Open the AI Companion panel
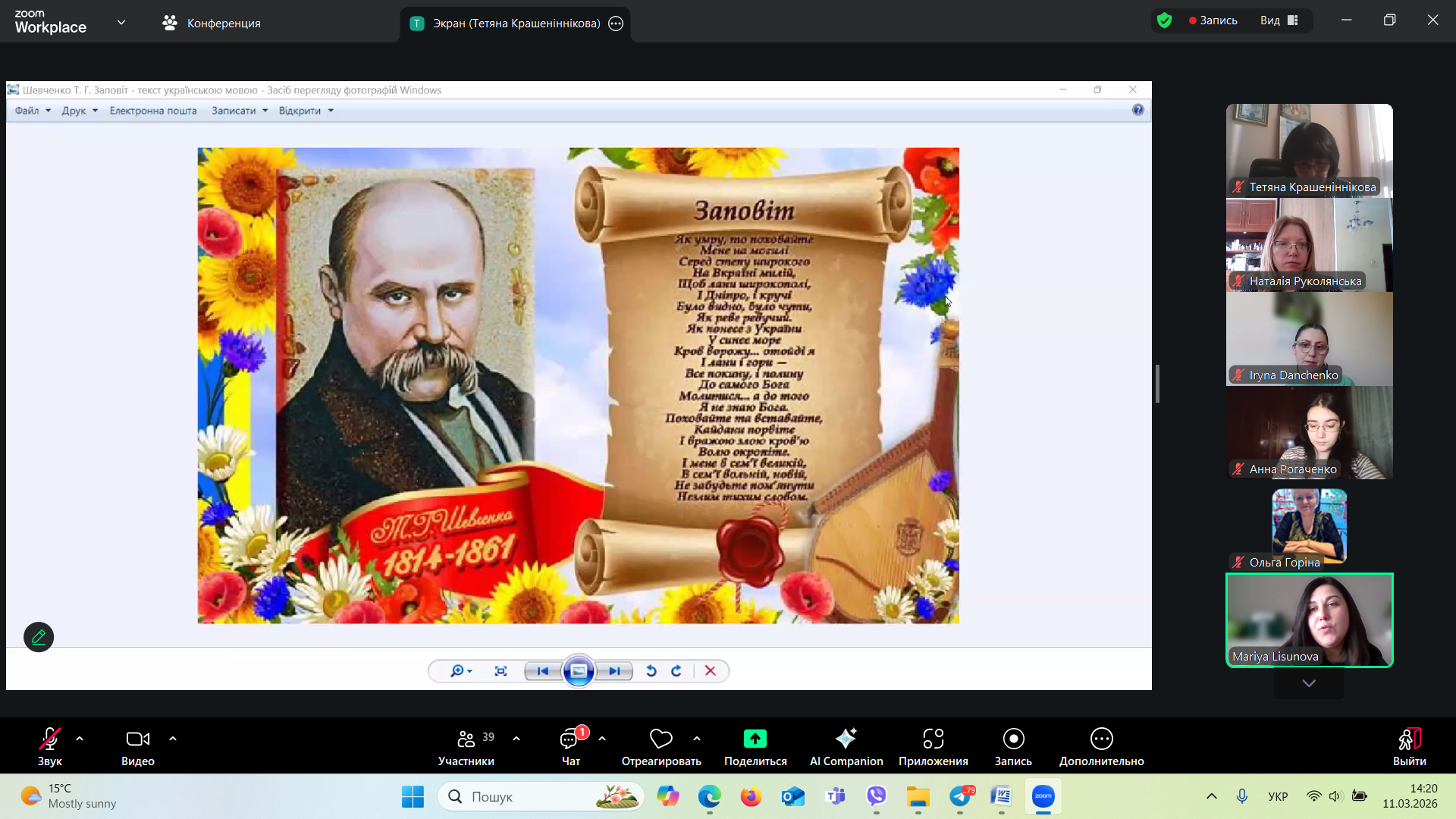 pyautogui.click(x=846, y=739)
